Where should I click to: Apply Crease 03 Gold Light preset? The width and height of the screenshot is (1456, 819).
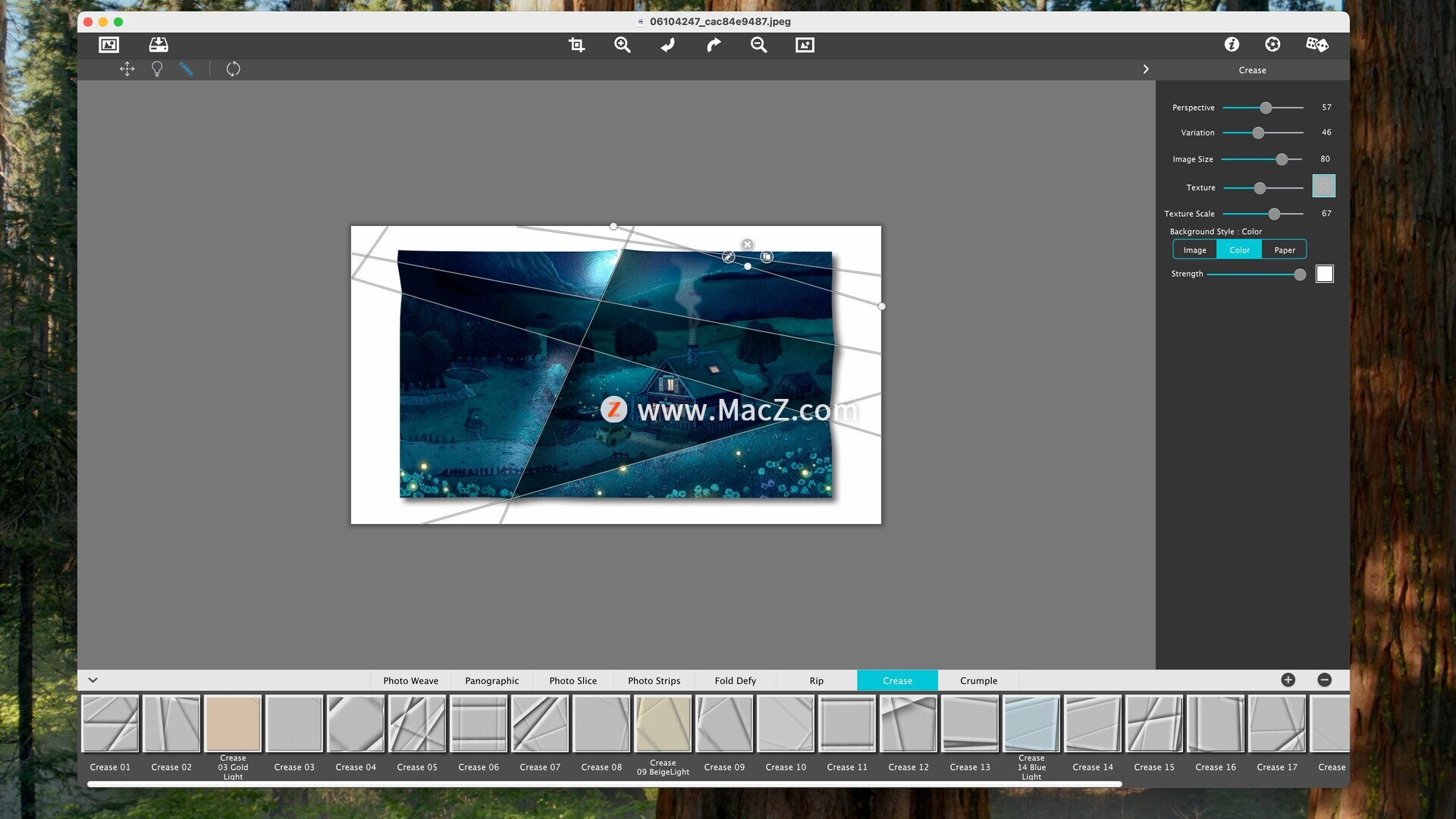[233, 723]
